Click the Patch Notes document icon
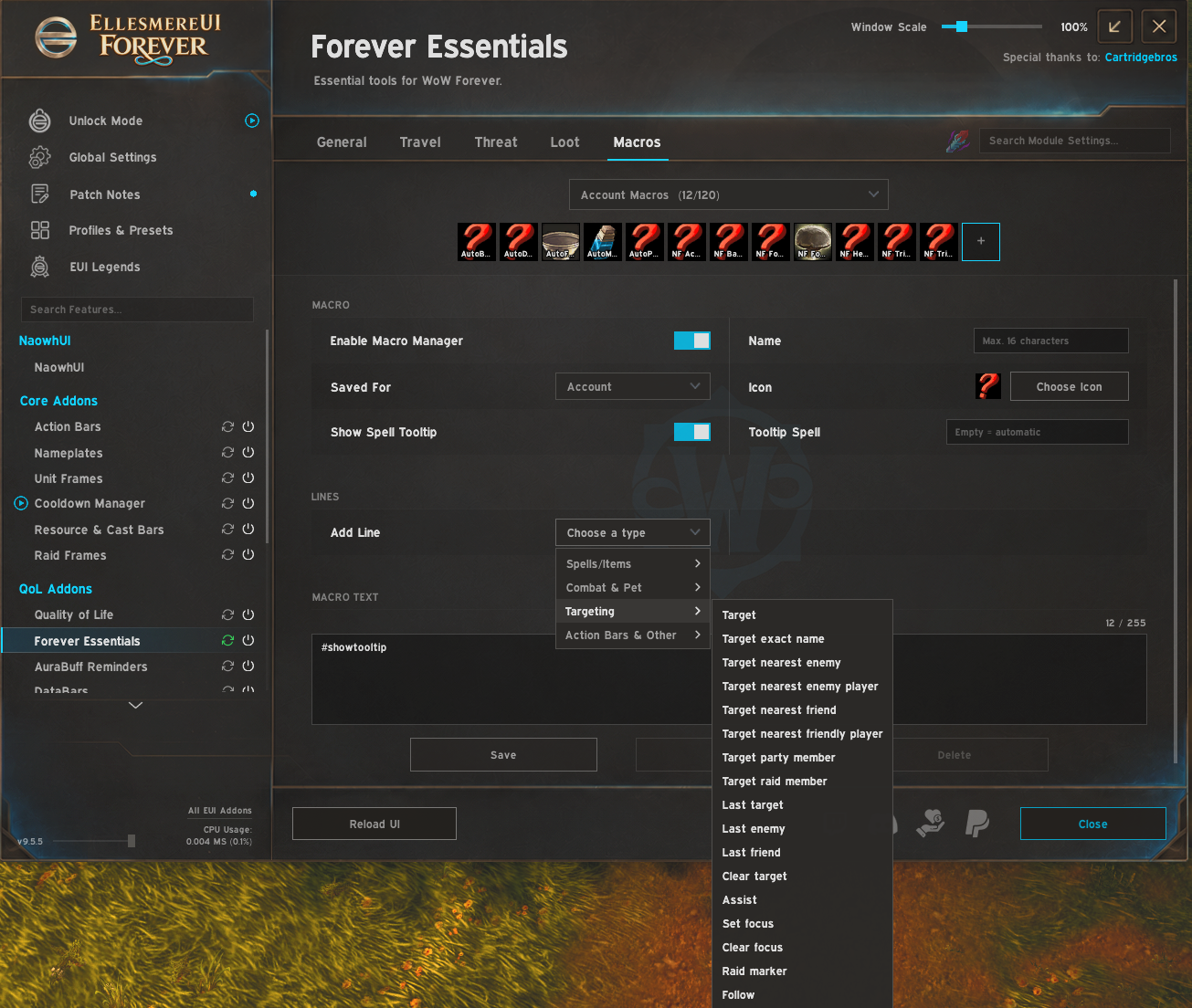The height and width of the screenshot is (1008, 1192). 40,194
